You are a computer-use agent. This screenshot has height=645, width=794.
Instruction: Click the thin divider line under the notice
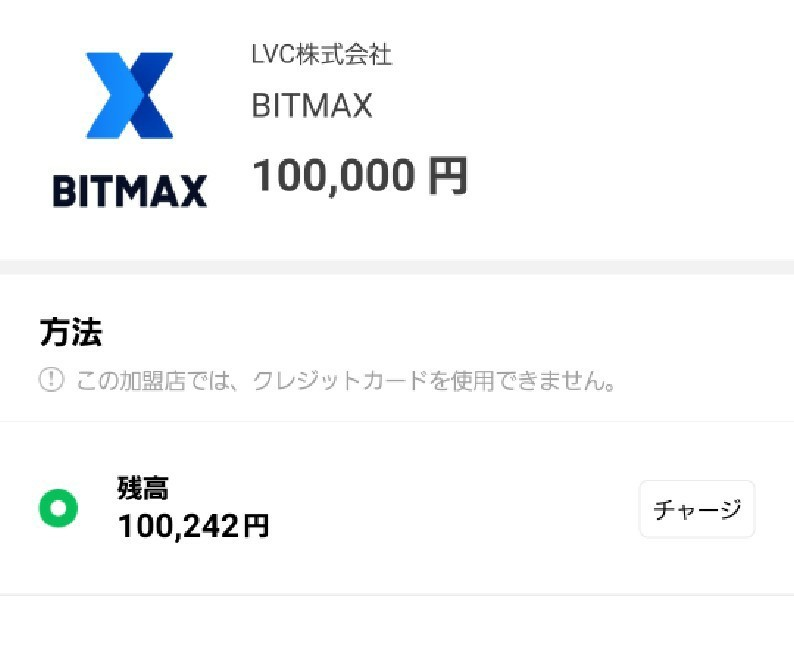397,421
